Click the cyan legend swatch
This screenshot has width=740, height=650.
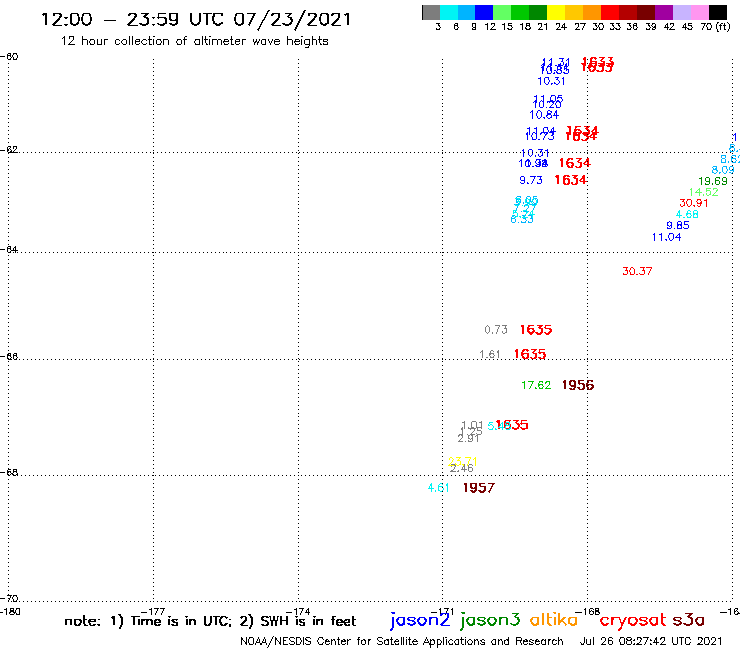pos(448,12)
